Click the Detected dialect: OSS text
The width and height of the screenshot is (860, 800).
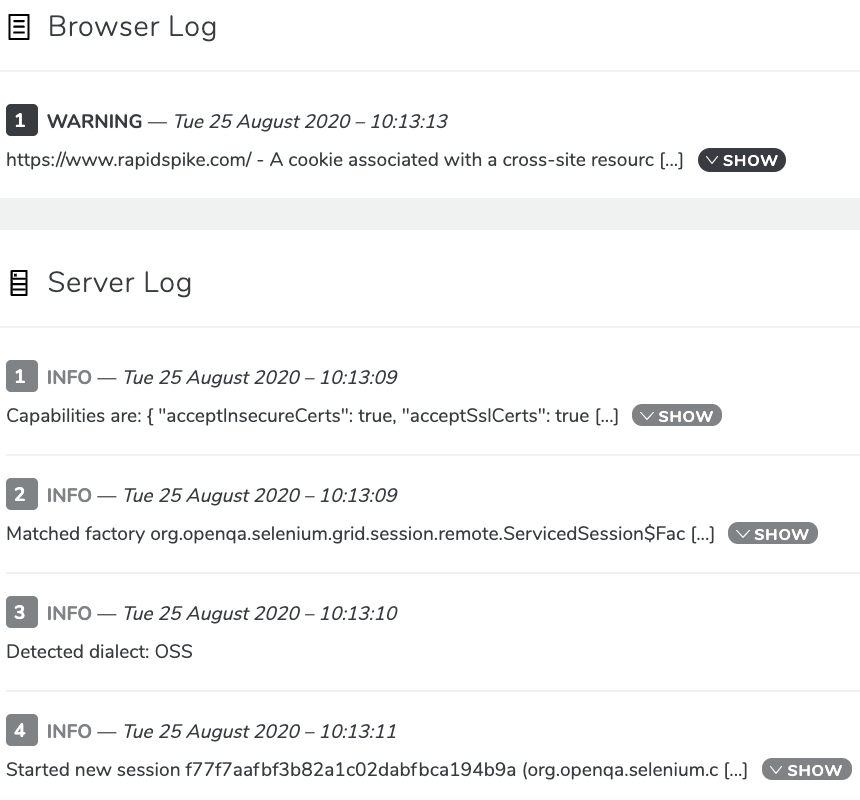point(99,651)
